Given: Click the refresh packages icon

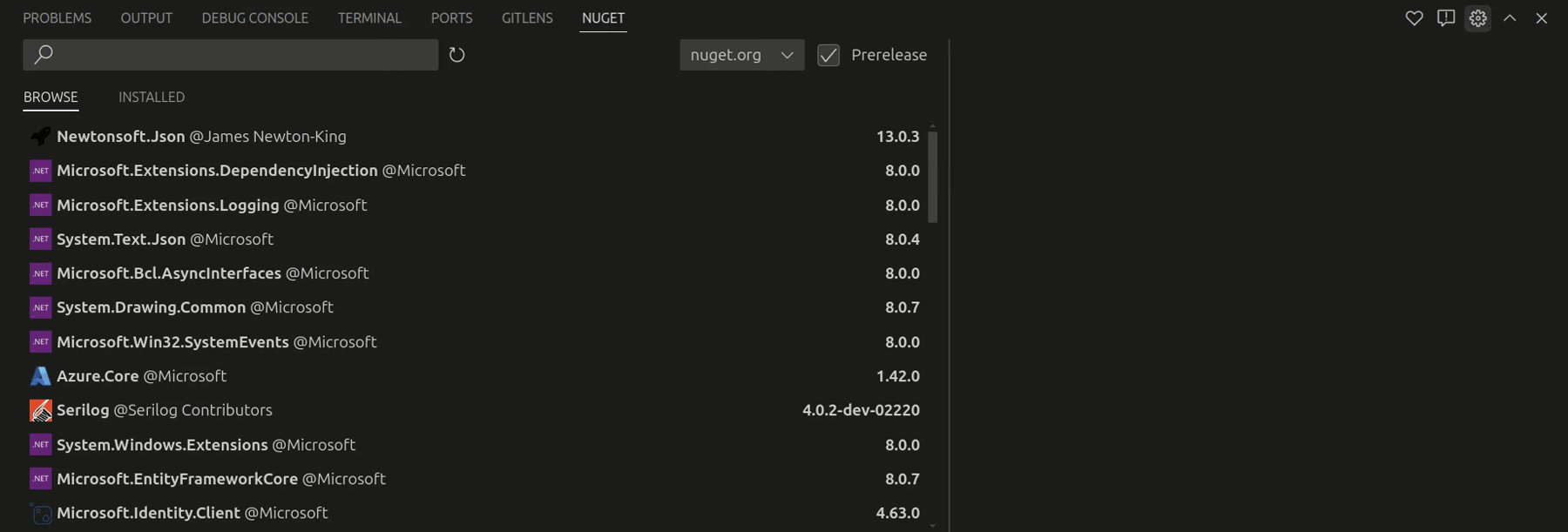Looking at the screenshot, I should coord(456,55).
